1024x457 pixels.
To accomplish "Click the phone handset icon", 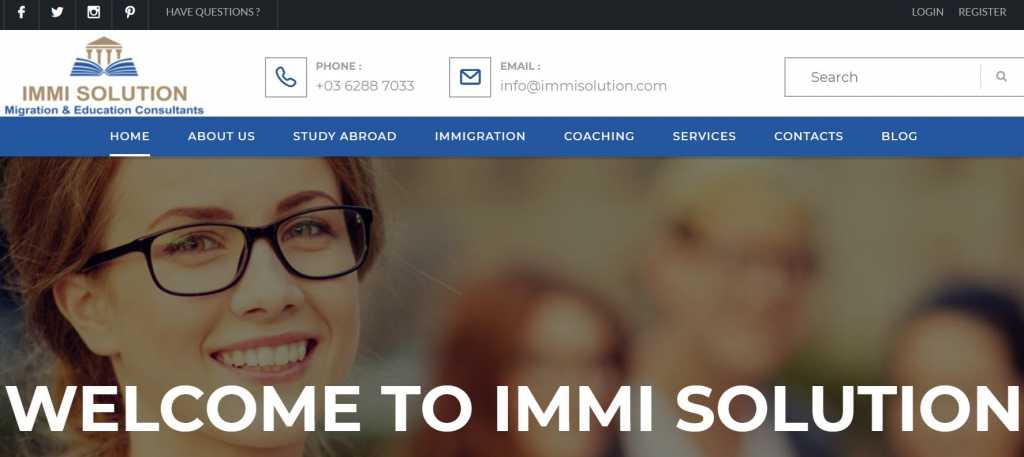I will pos(285,77).
